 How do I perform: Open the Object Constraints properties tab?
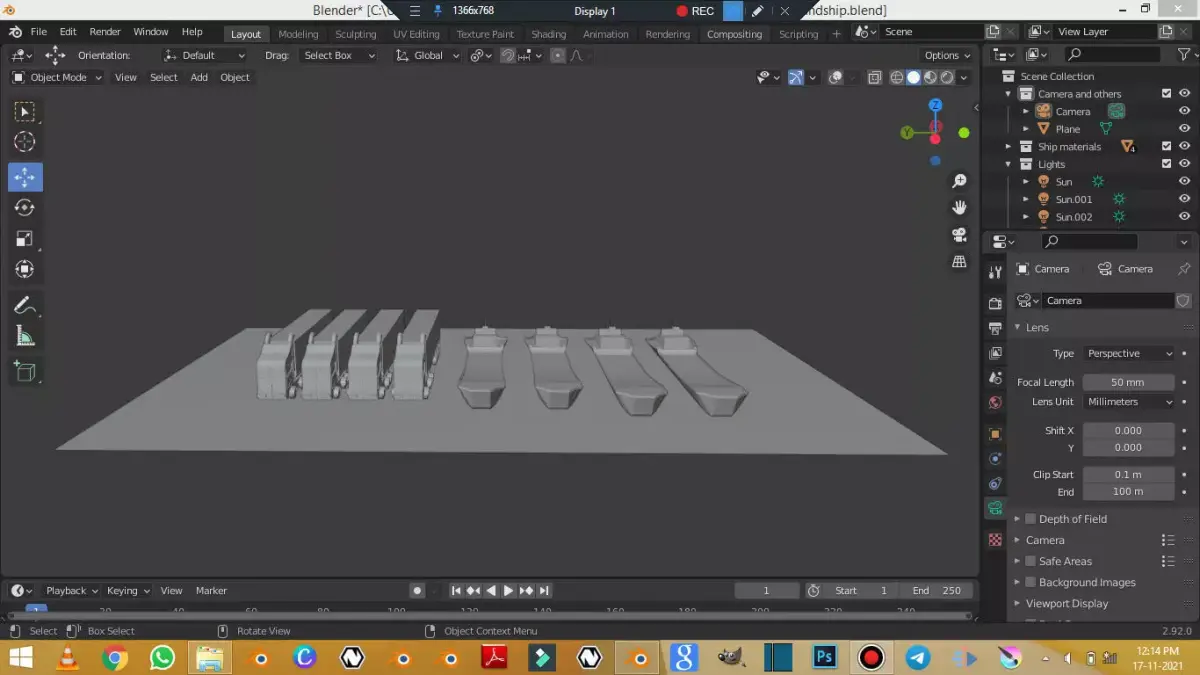(995, 484)
